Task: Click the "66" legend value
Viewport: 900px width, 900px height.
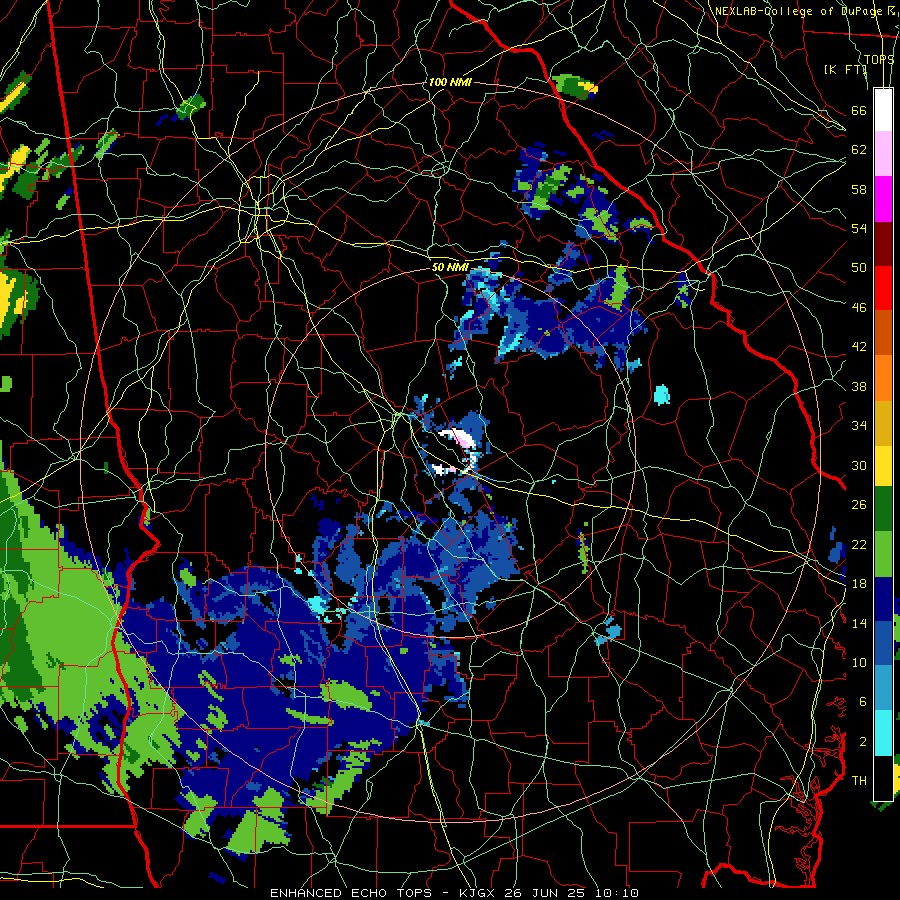Action: click(x=859, y=110)
